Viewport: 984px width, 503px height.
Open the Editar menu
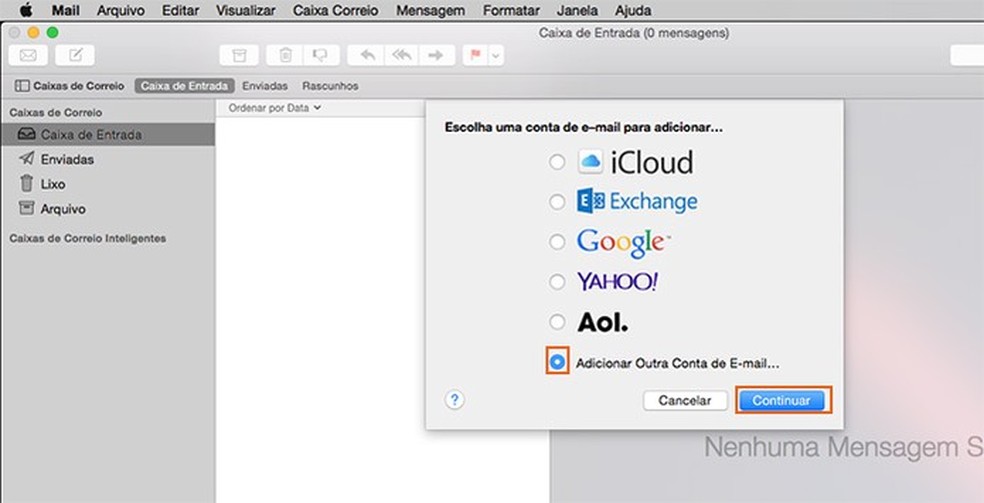(180, 11)
